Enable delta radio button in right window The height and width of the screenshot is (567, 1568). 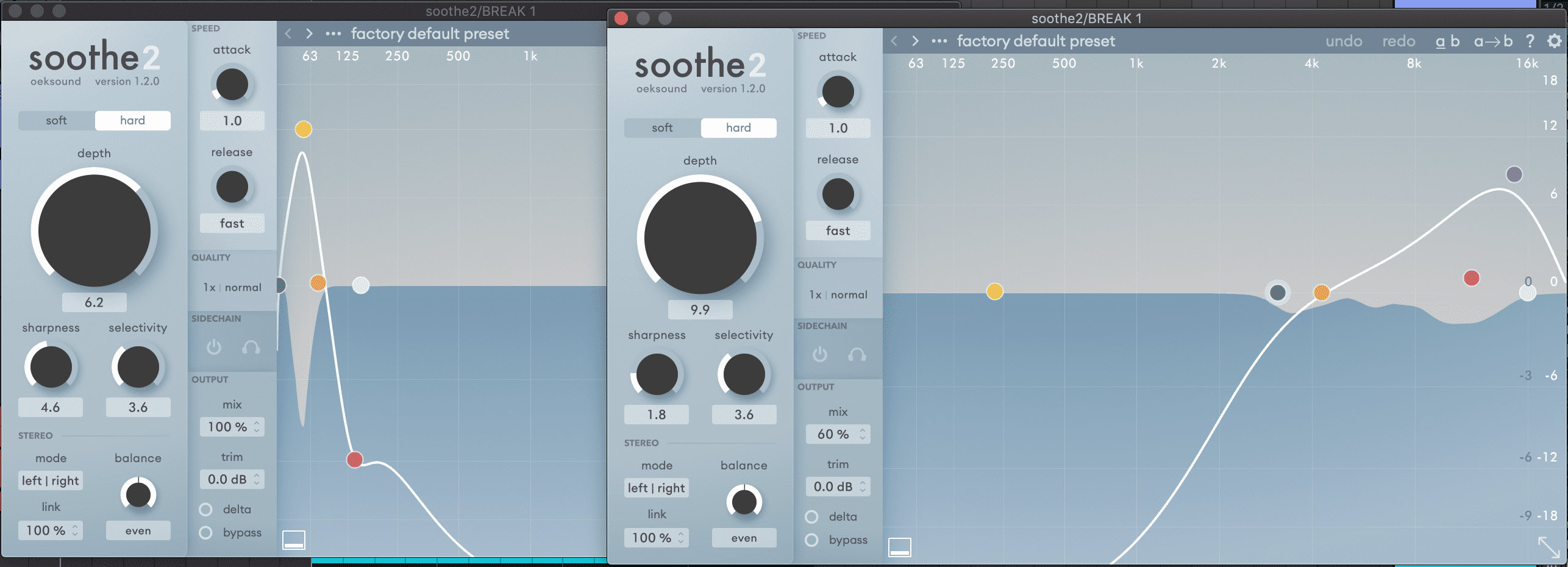pyautogui.click(x=812, y=516)
